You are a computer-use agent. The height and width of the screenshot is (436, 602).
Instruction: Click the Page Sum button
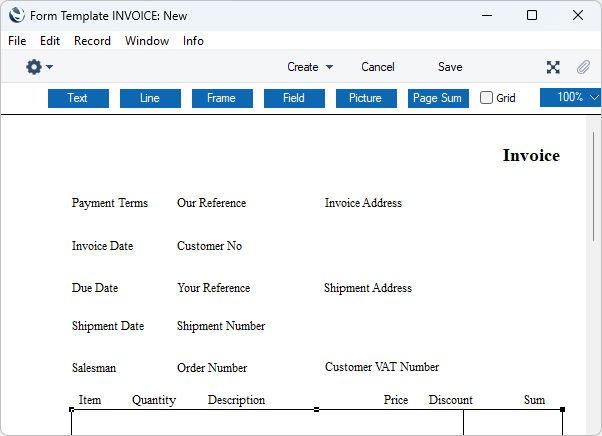point(438,98)
